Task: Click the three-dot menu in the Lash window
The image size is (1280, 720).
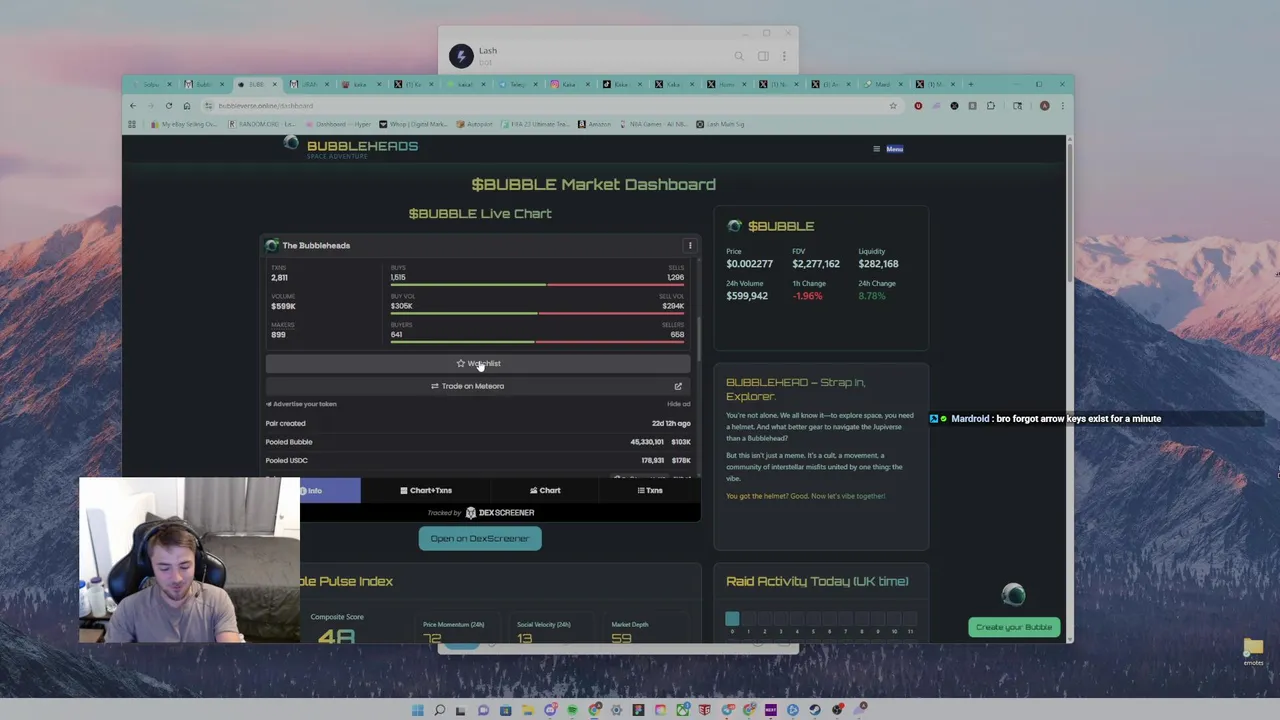Action: [x=784, y=56]
